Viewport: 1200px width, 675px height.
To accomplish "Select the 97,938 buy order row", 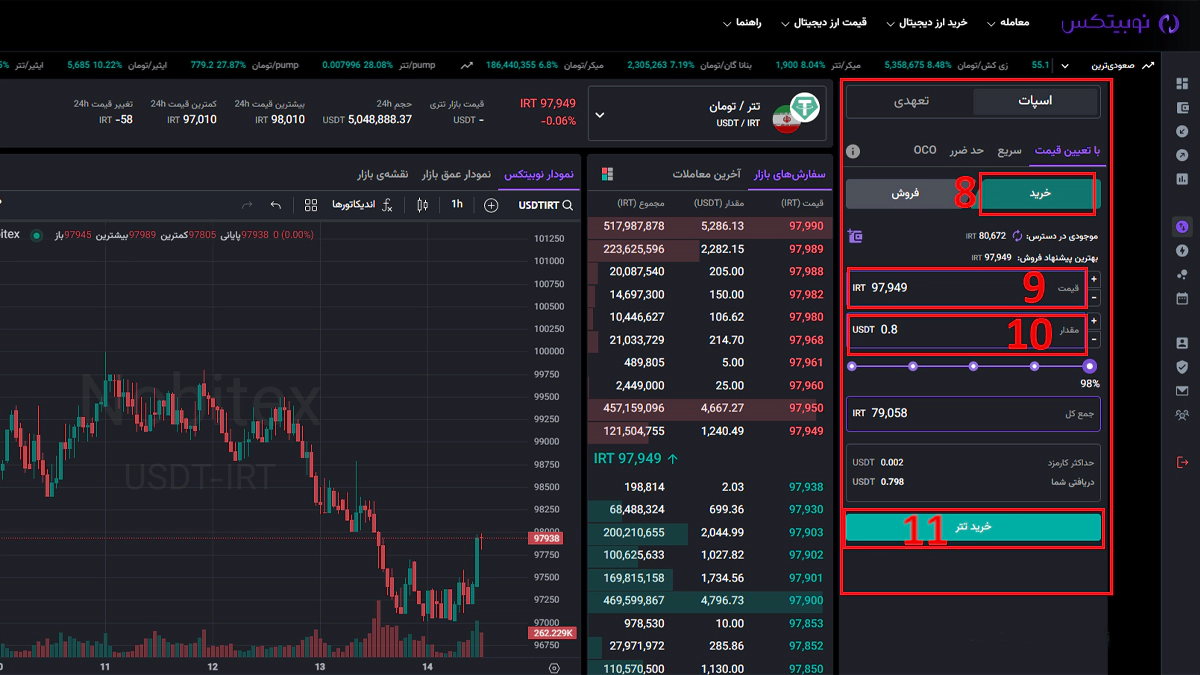I will 710,487.
